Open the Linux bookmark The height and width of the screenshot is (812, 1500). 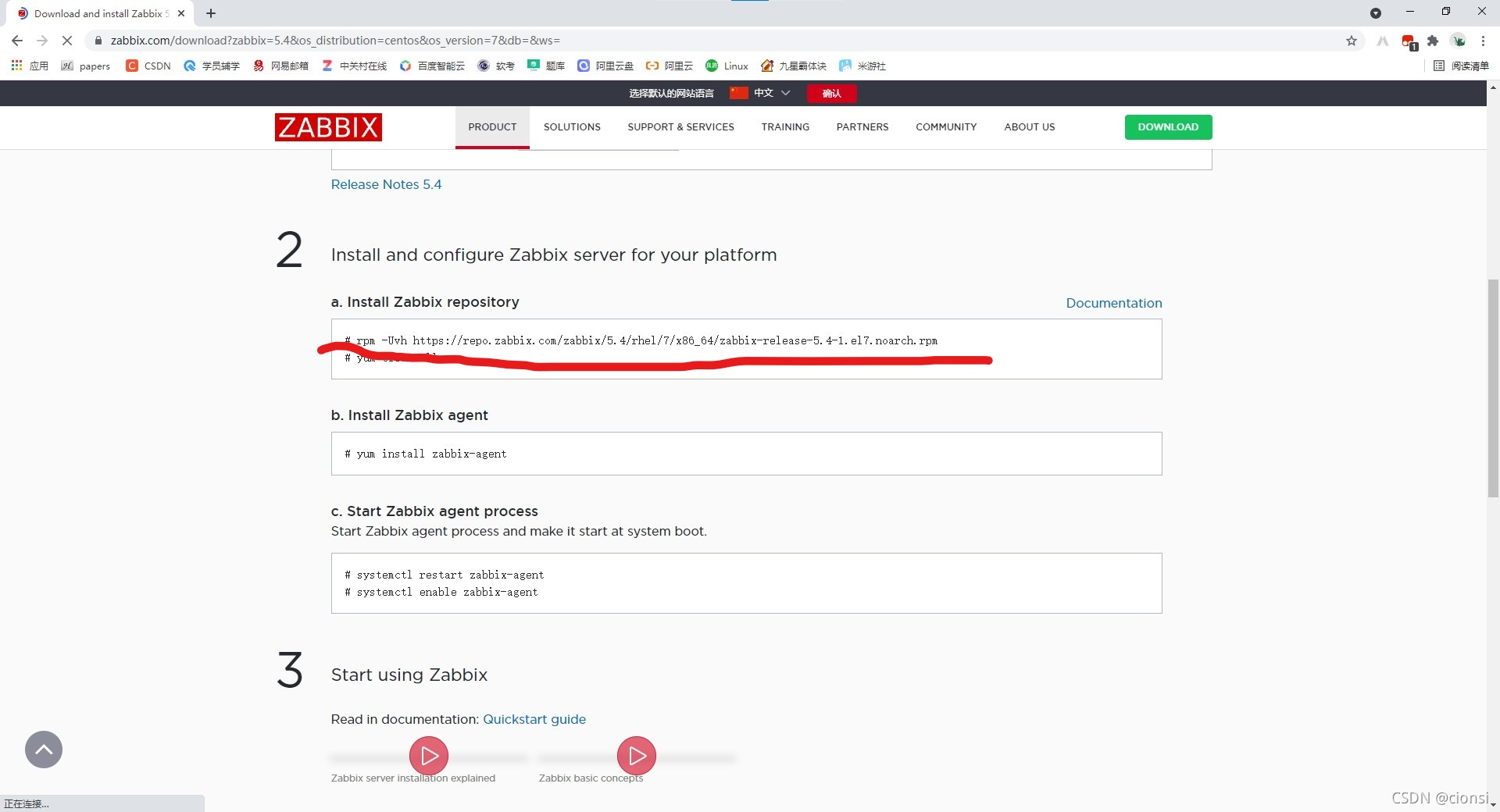(727, 66)
